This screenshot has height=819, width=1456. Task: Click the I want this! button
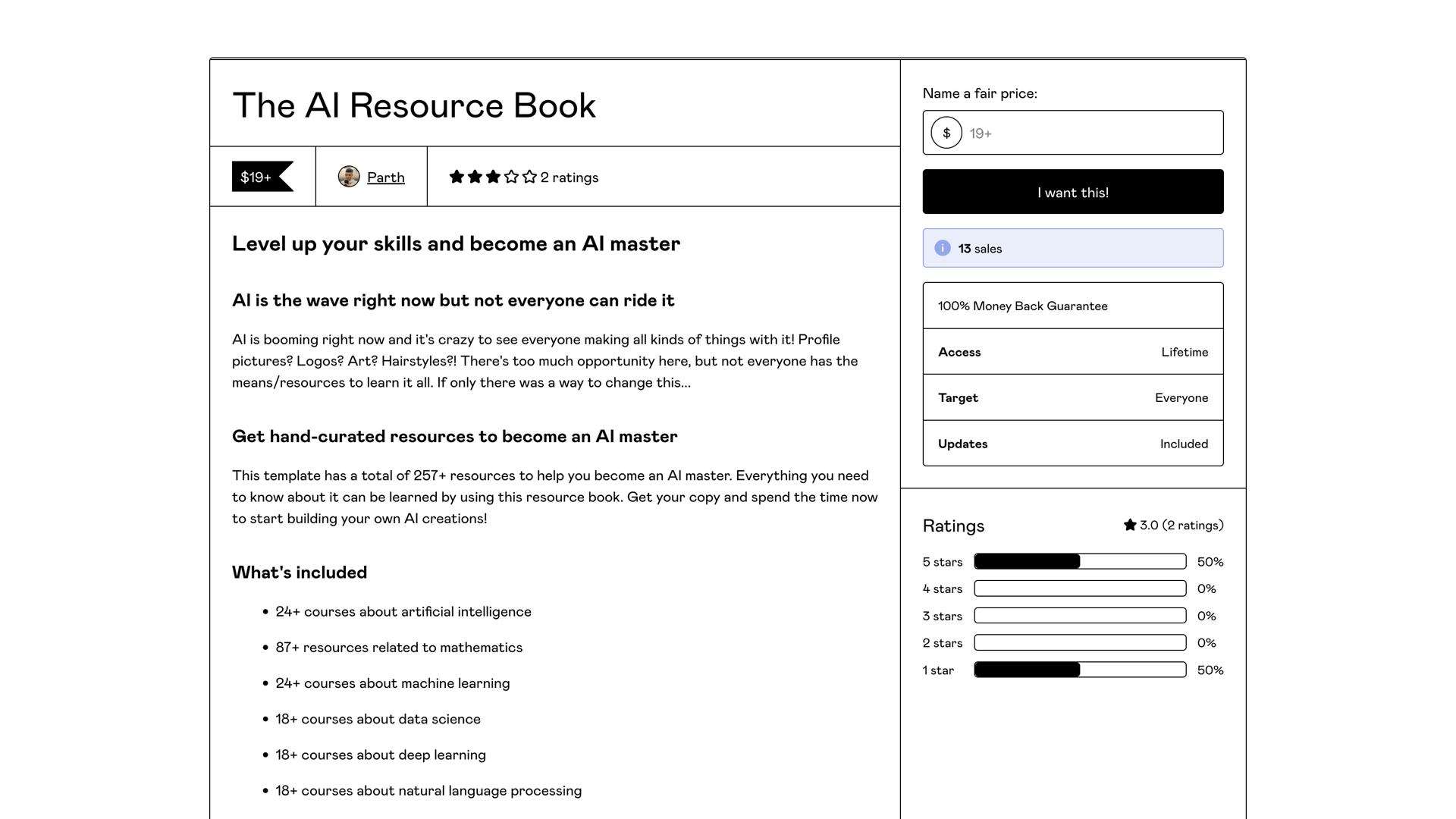pyautogui.click(x=1072, y=192)
